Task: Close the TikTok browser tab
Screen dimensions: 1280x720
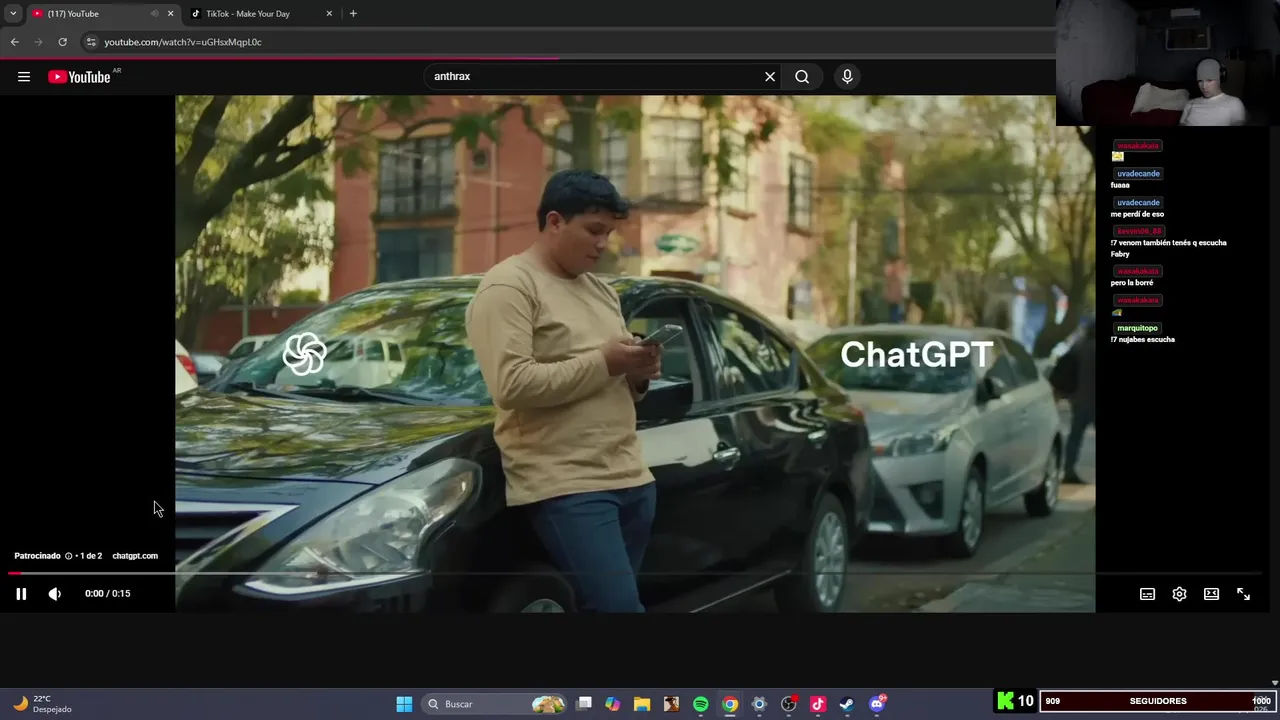Action: click(329, 14)
